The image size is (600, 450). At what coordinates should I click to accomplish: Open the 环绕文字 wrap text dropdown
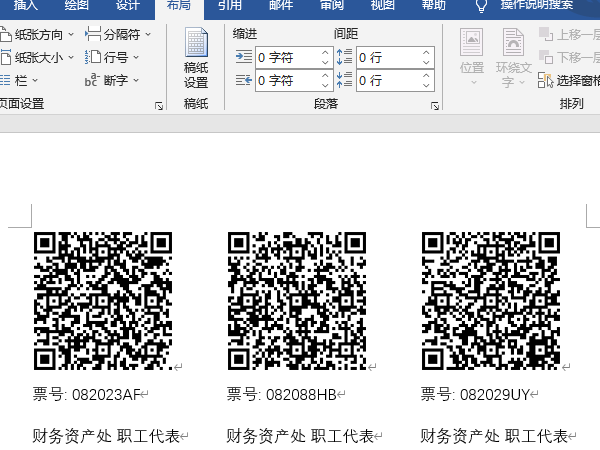514,57
